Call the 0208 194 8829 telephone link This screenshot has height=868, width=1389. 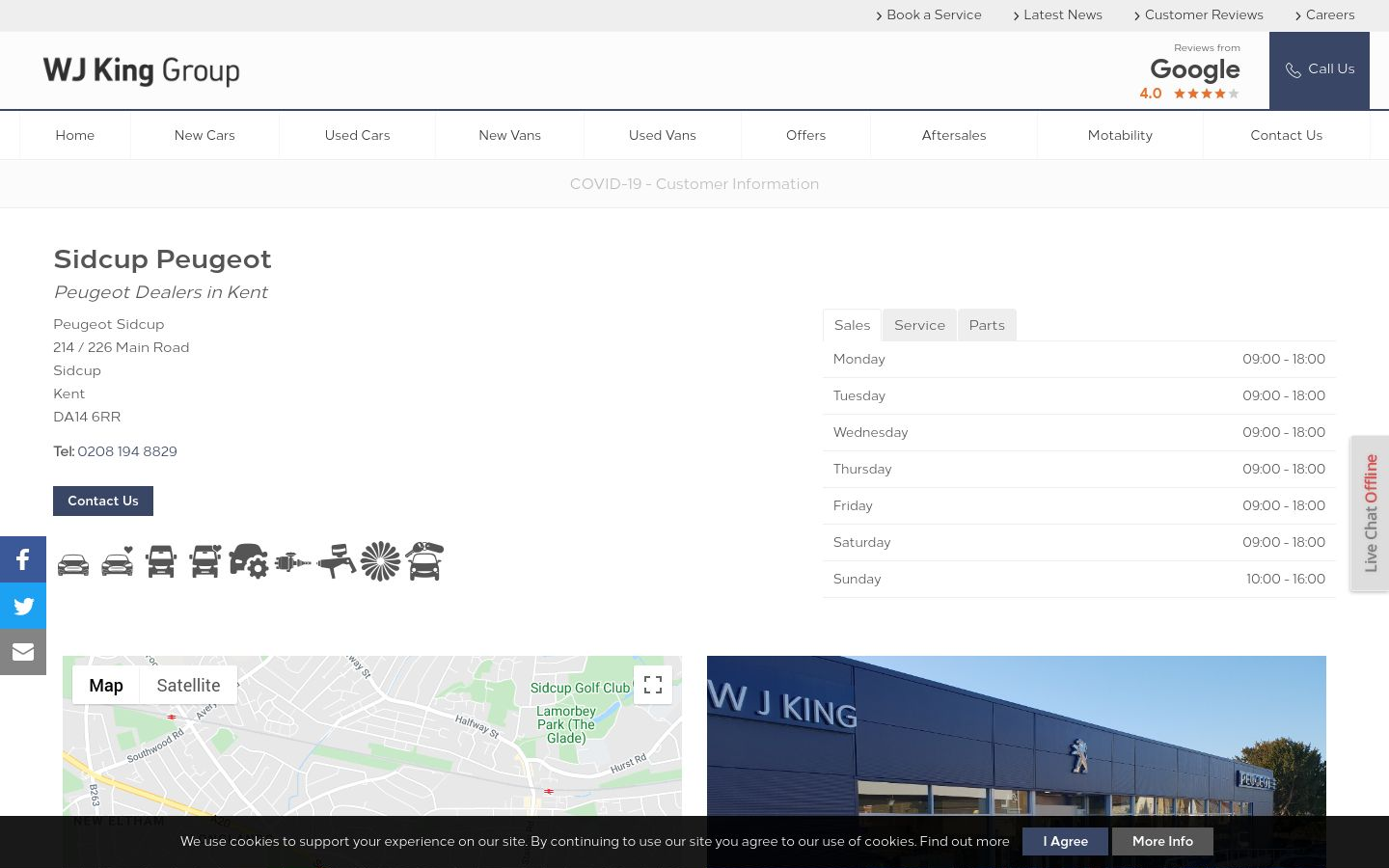point(127,451)
